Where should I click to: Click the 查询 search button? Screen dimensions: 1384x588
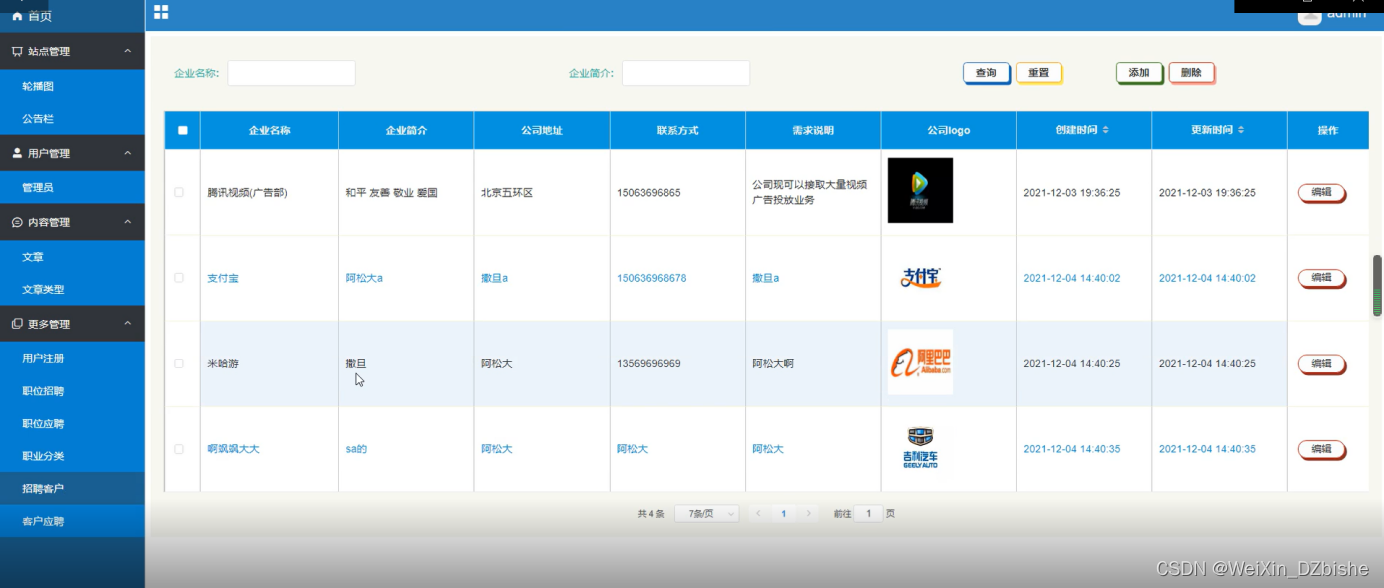(986, 73)
